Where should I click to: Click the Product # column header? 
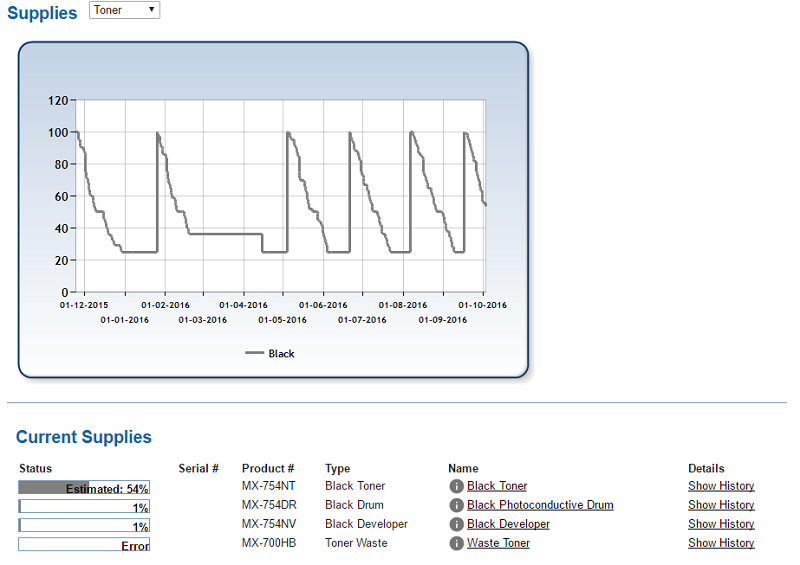pos(268,469)
